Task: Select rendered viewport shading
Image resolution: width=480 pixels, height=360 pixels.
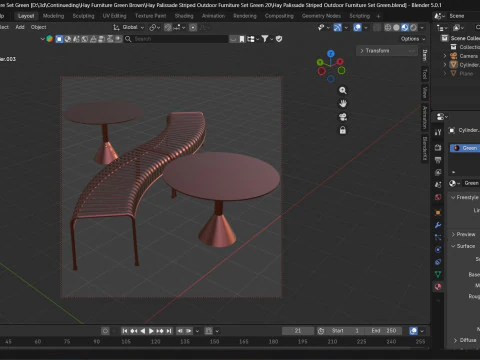Action: [413, 27]
